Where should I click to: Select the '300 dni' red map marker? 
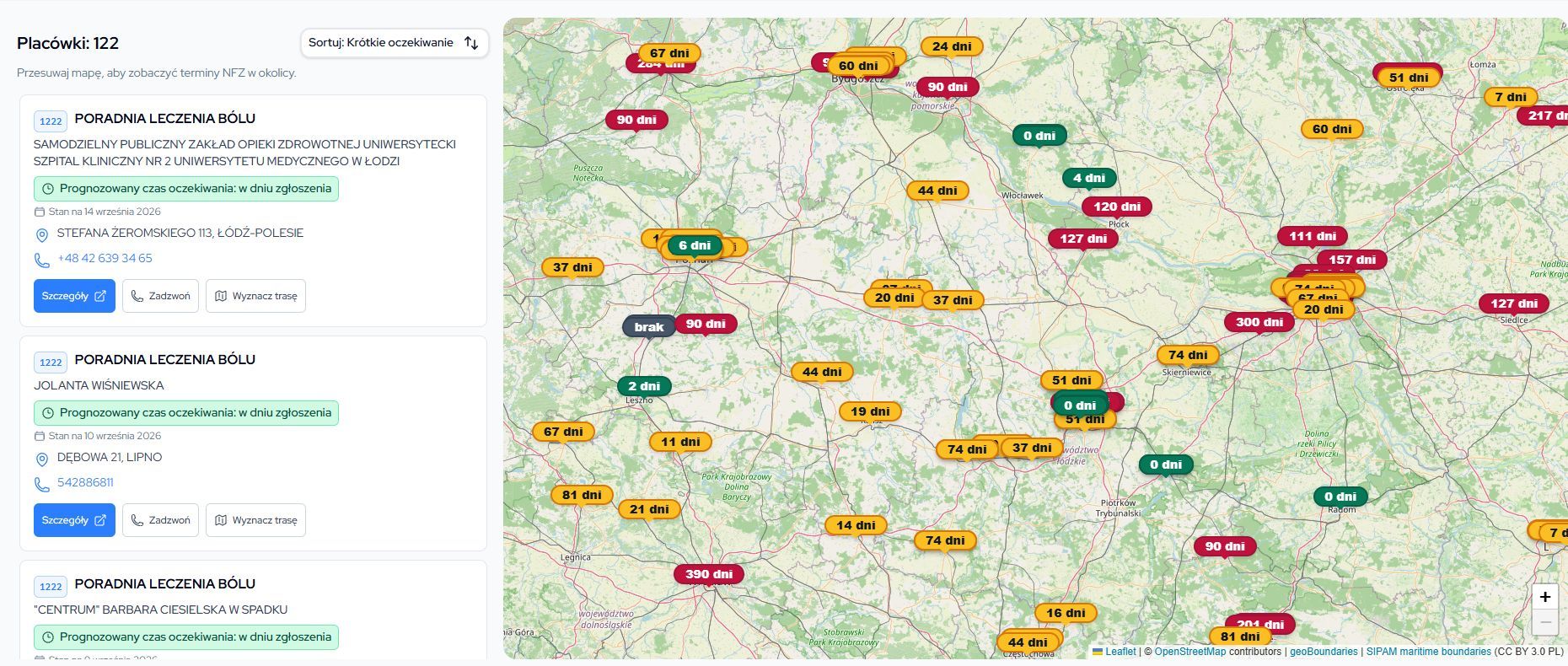pos(1259,322)
